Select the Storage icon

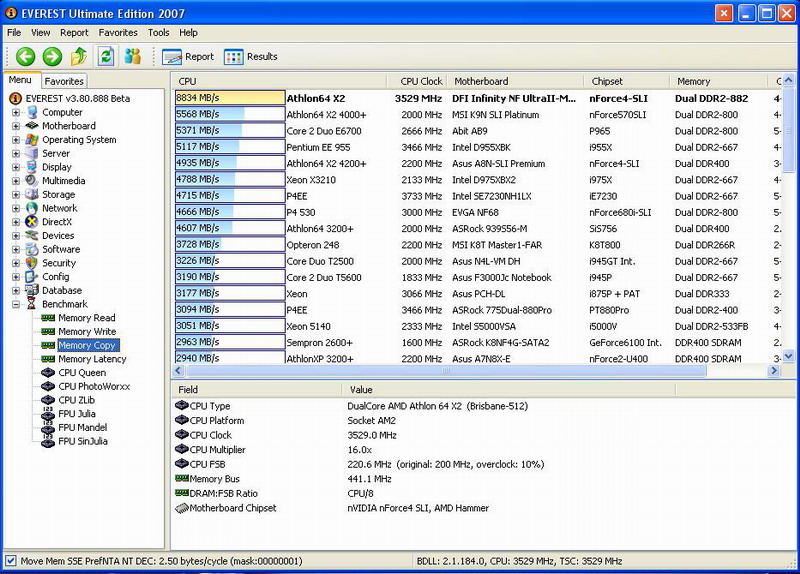(x=32, y=194)
